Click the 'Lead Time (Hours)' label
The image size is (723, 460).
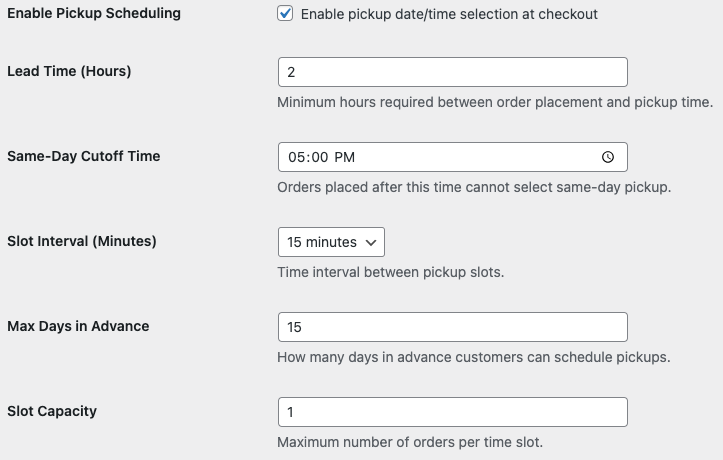pos(69,71)
